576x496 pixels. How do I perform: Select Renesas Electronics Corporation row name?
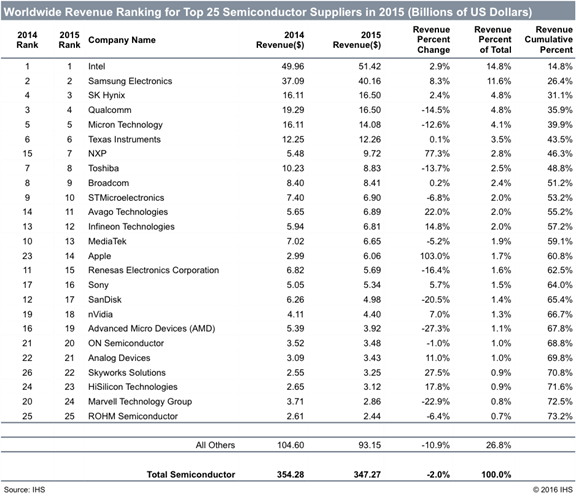tap(154, 270)
